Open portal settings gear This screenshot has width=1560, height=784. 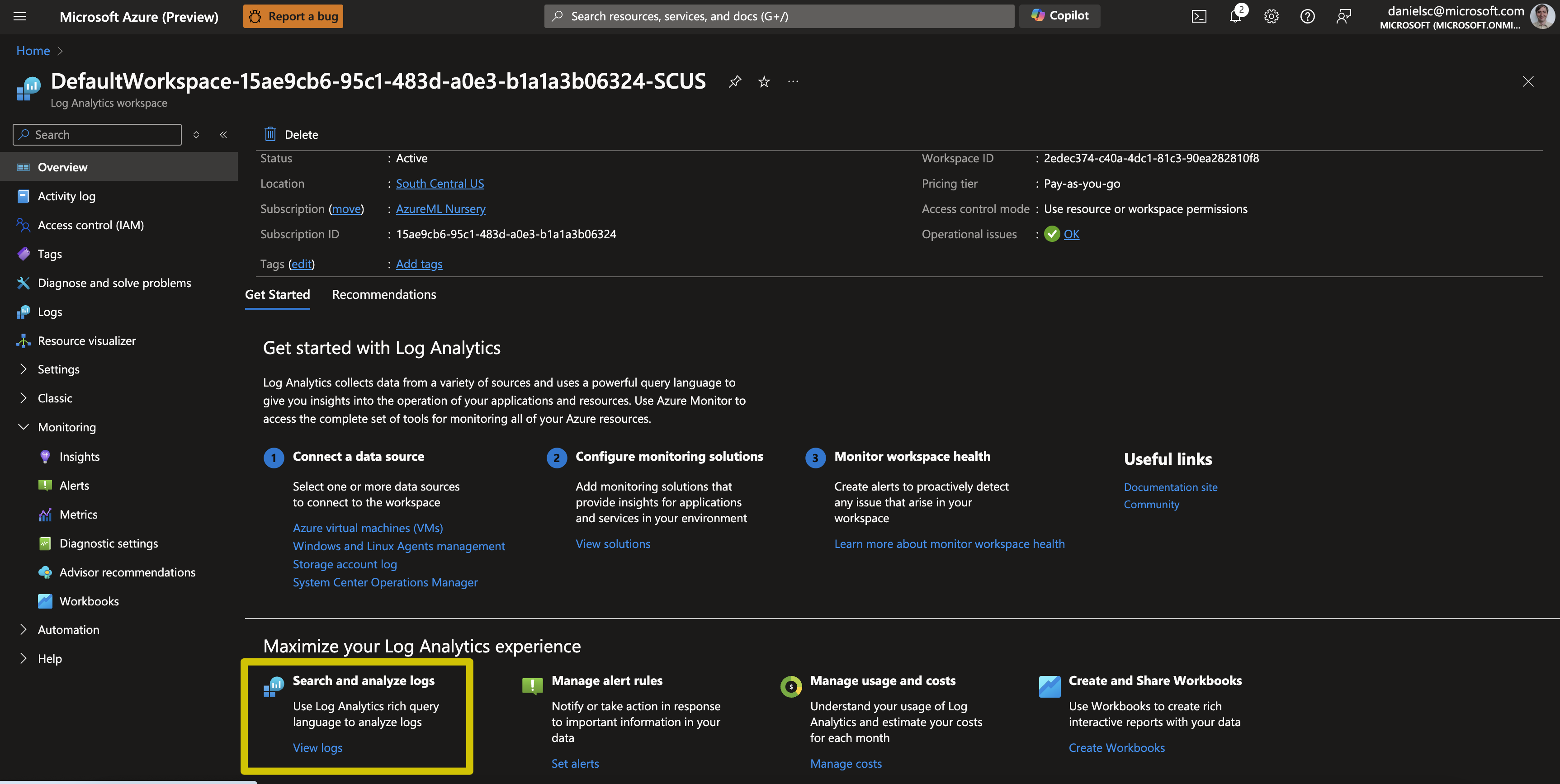pyautogui.click(x=1271, y=16)
